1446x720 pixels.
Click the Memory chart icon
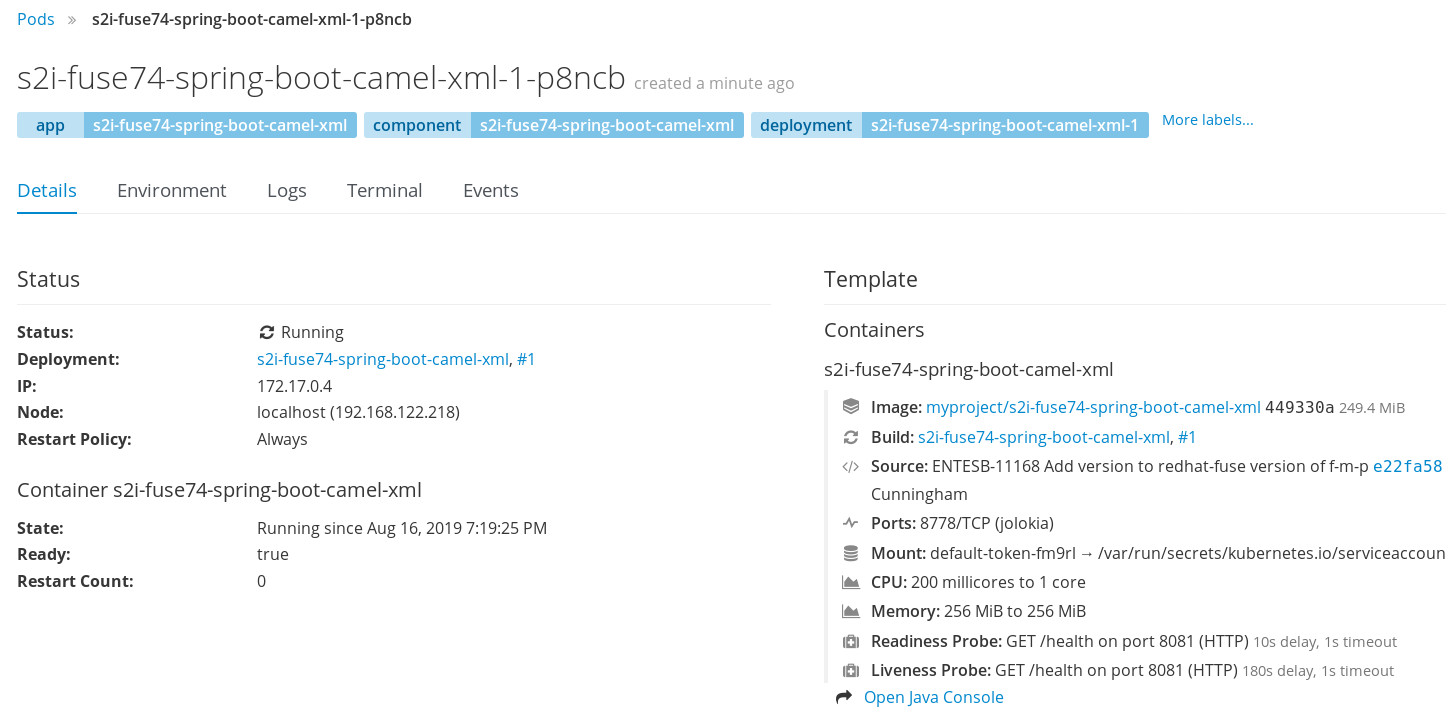point(851,611)
